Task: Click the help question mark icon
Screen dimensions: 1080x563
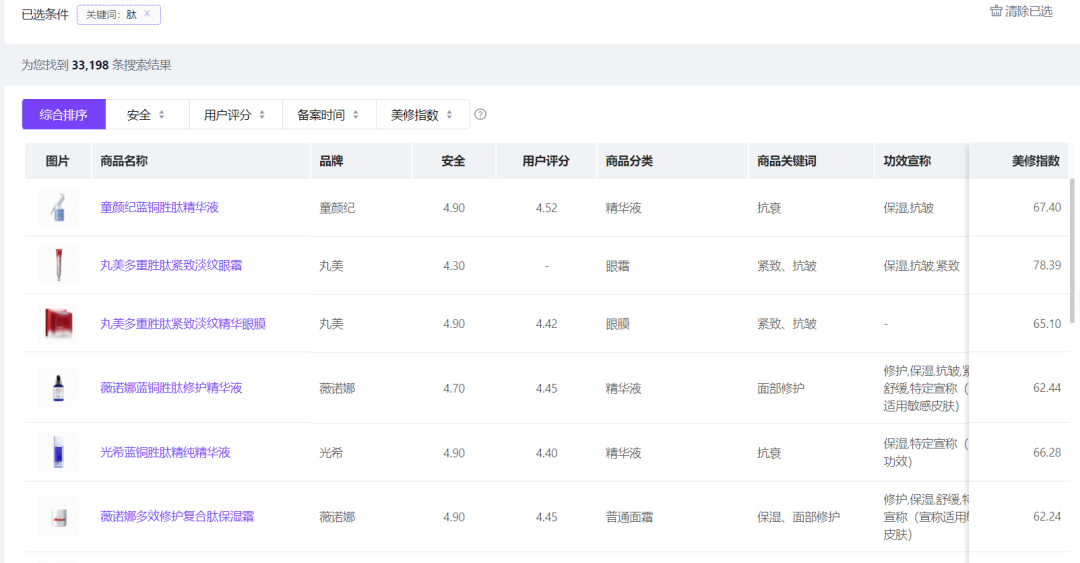Action: click(480, 115)
